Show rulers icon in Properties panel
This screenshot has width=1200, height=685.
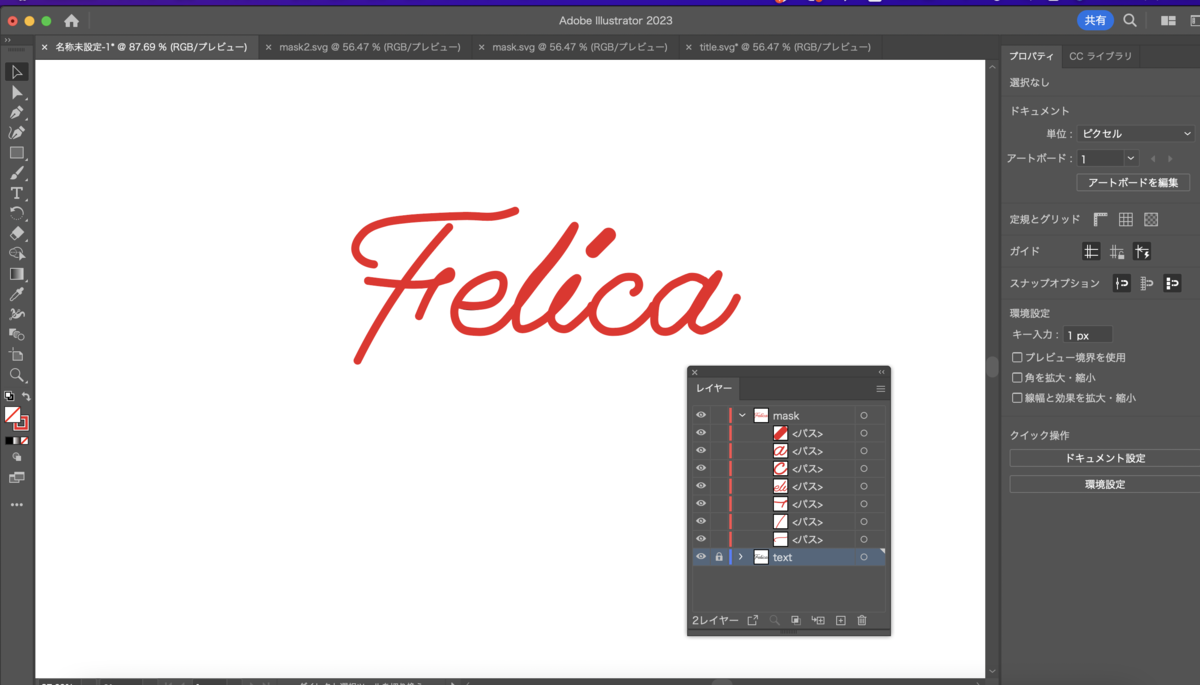[1100, 219]
